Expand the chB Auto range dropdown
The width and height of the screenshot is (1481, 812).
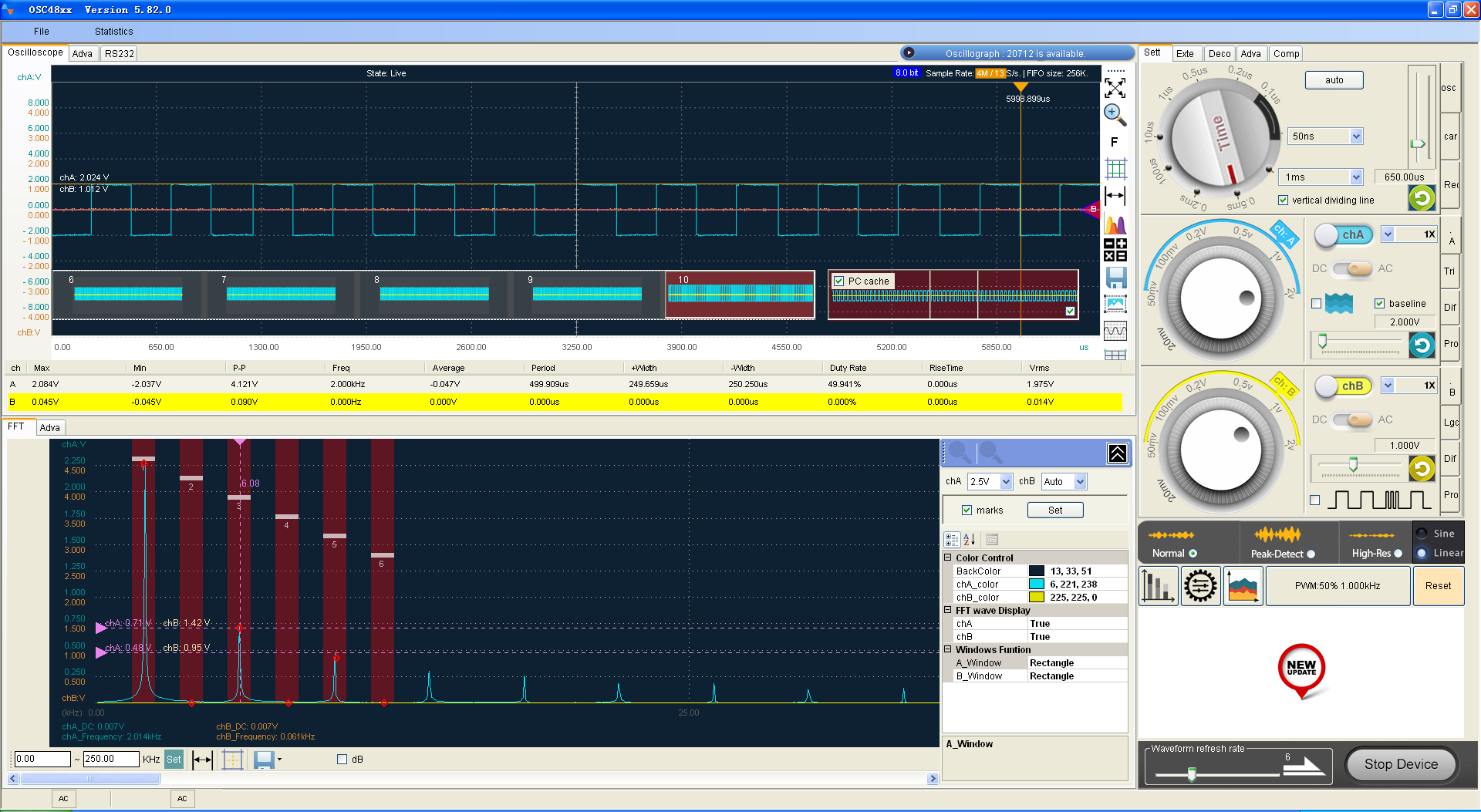point(1080,482)
